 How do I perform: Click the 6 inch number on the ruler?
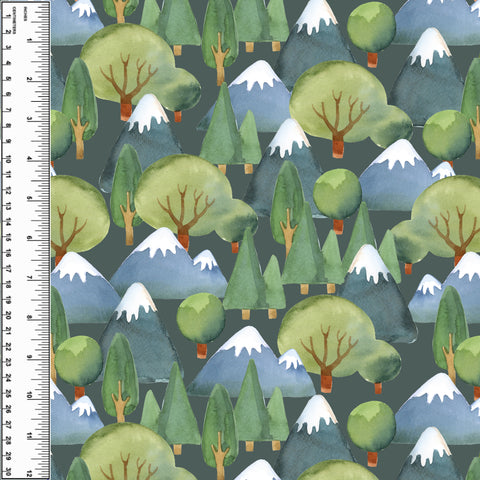pyautogui.click(x=30, y=238)
